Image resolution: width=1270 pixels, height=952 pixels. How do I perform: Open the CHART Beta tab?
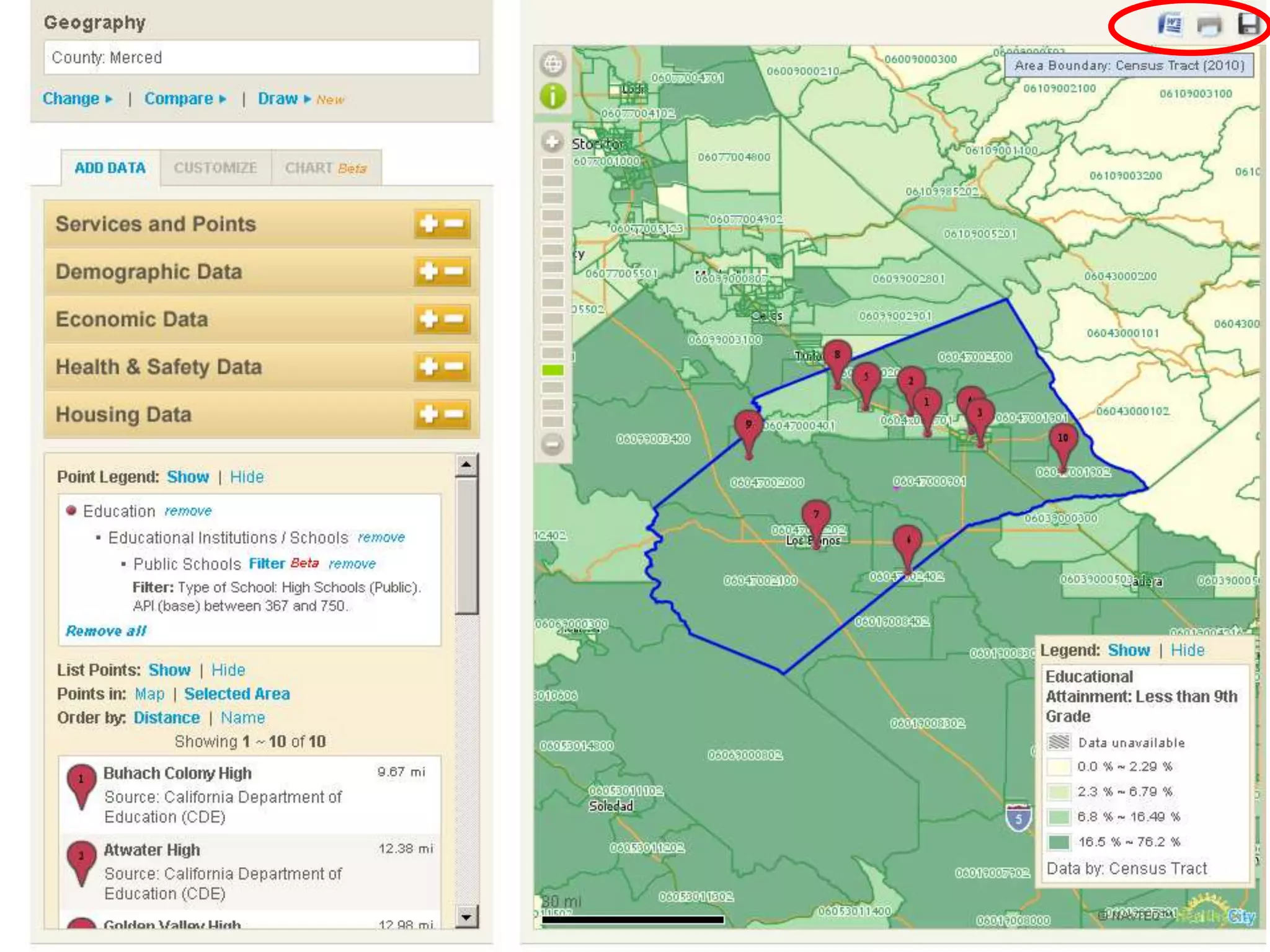[326, 168]
